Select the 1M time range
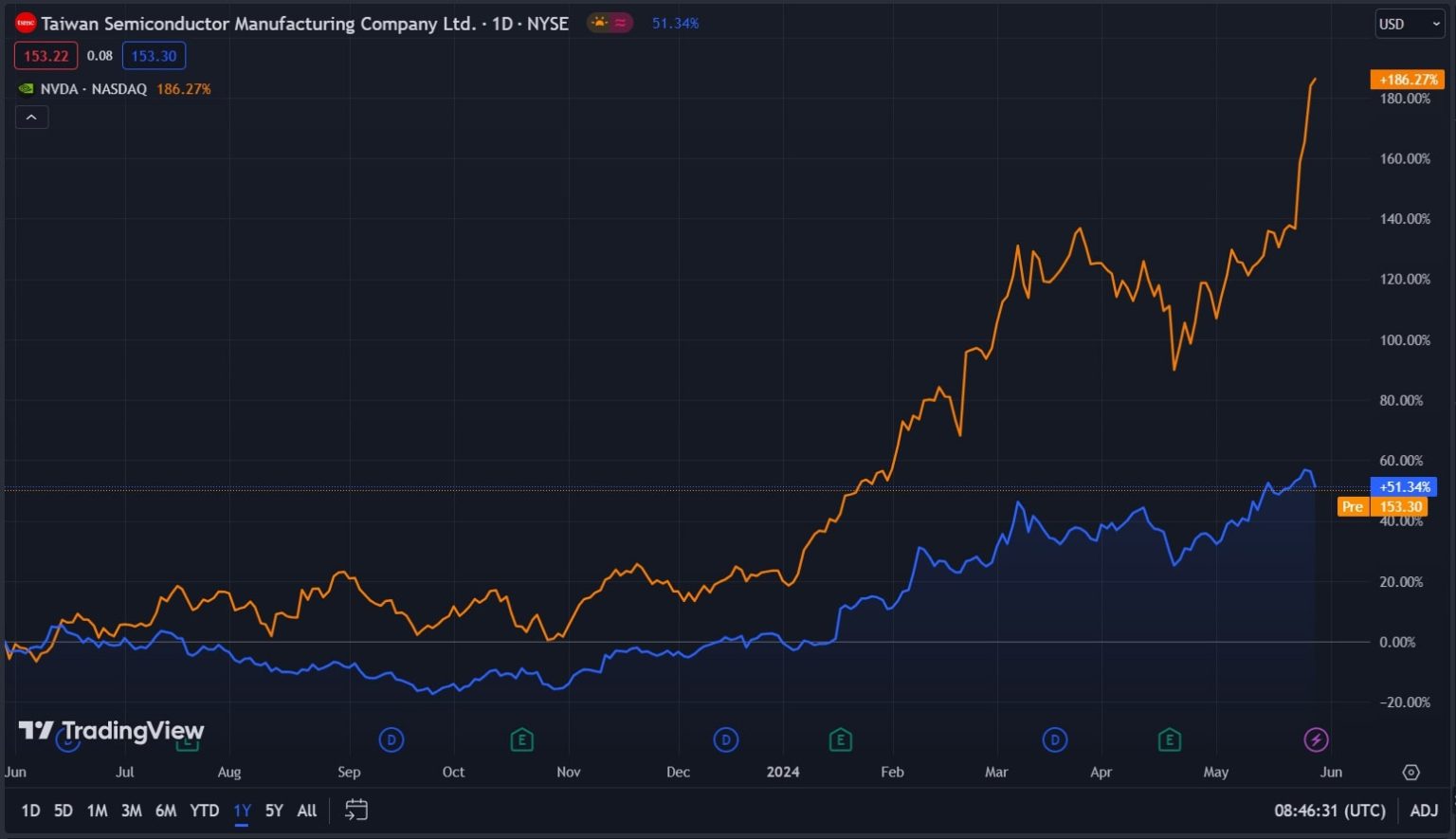 pyautogui.click(x=97, y=811)
